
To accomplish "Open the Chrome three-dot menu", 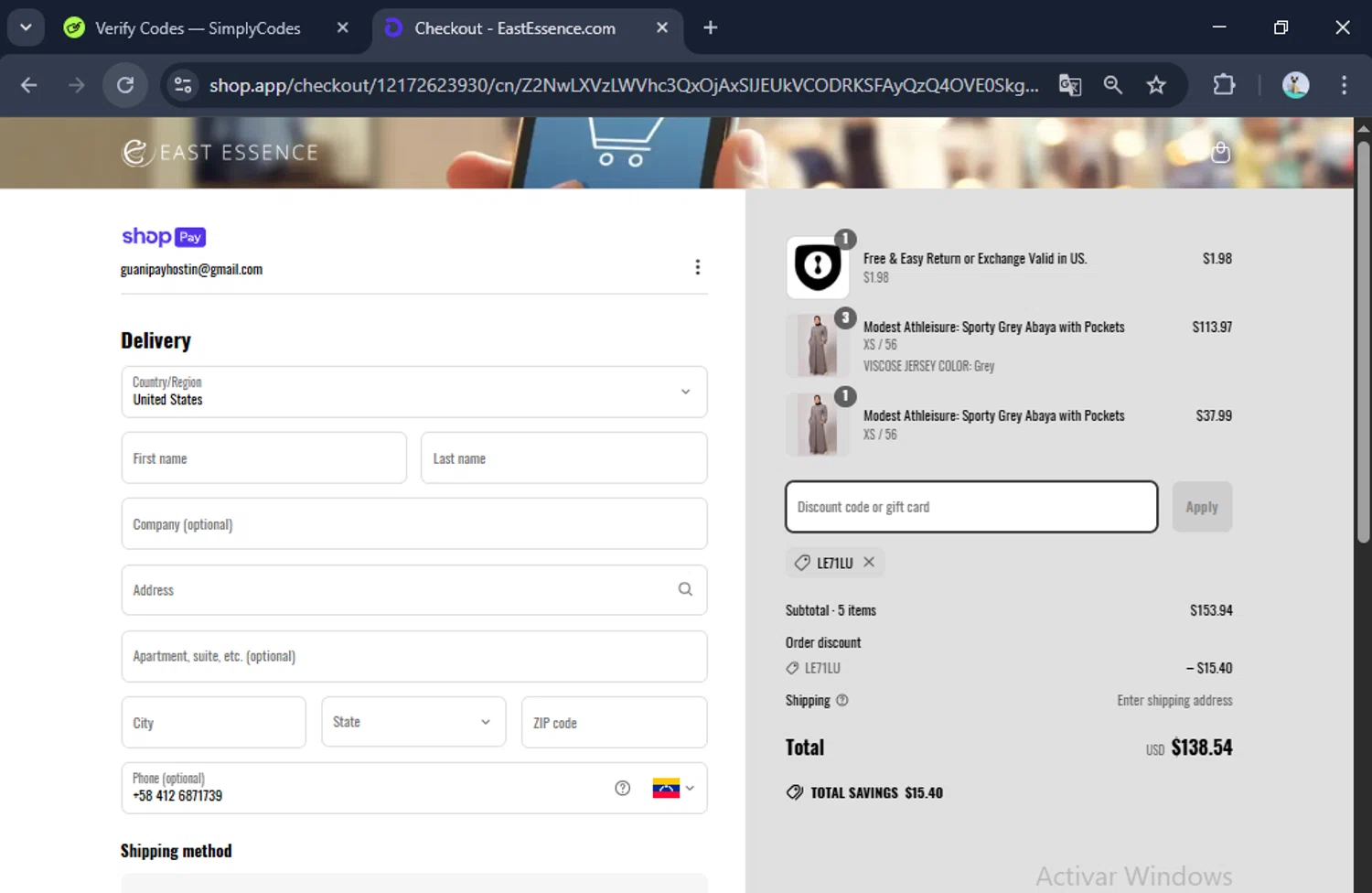I will pos(1344,85).
